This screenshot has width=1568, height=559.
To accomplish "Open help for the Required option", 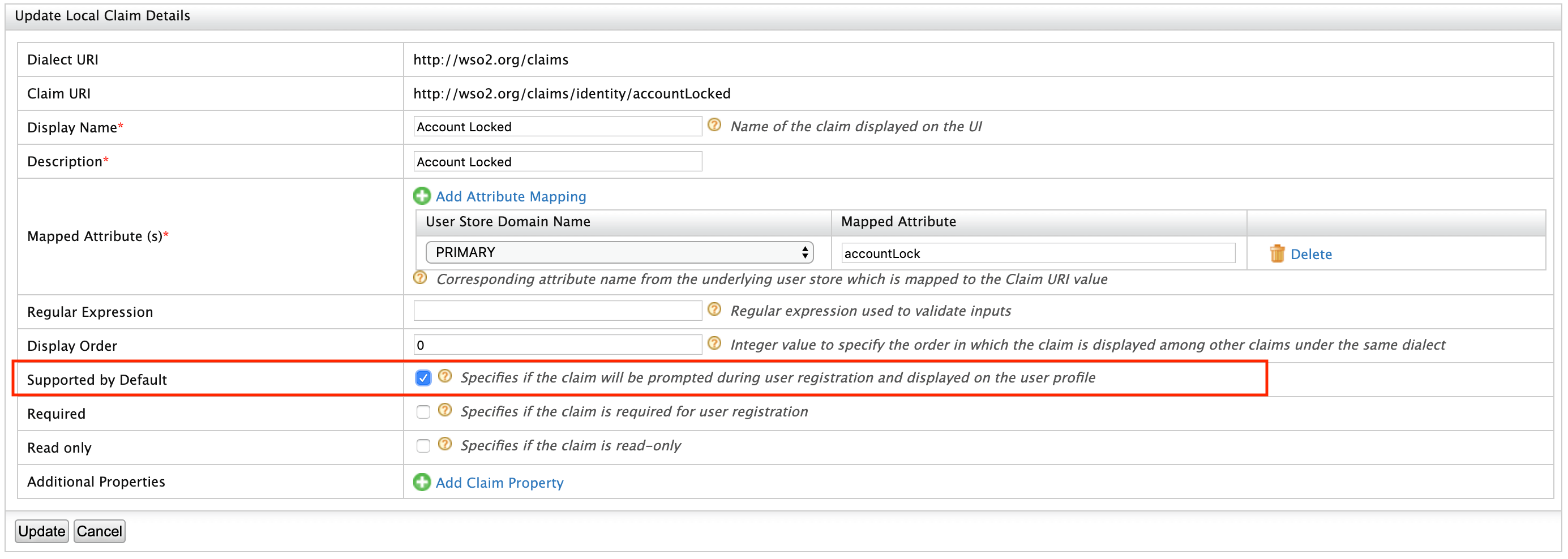I will coord(444,411).
